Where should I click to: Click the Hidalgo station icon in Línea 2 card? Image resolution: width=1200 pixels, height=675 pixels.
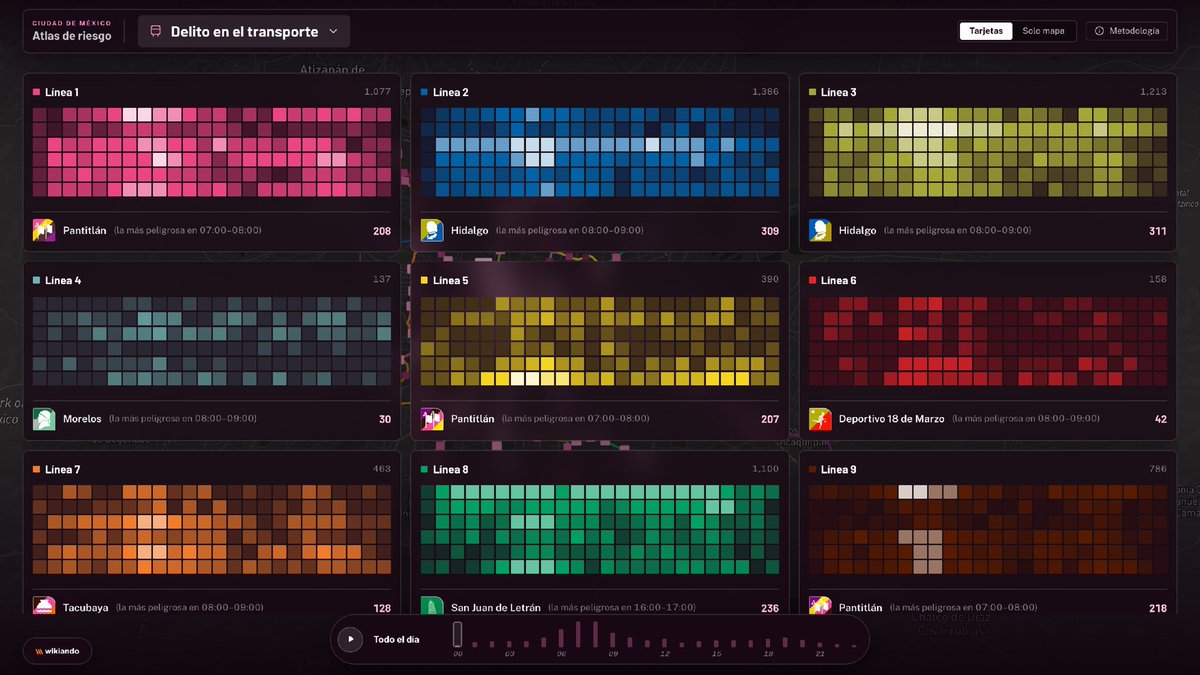432,230
